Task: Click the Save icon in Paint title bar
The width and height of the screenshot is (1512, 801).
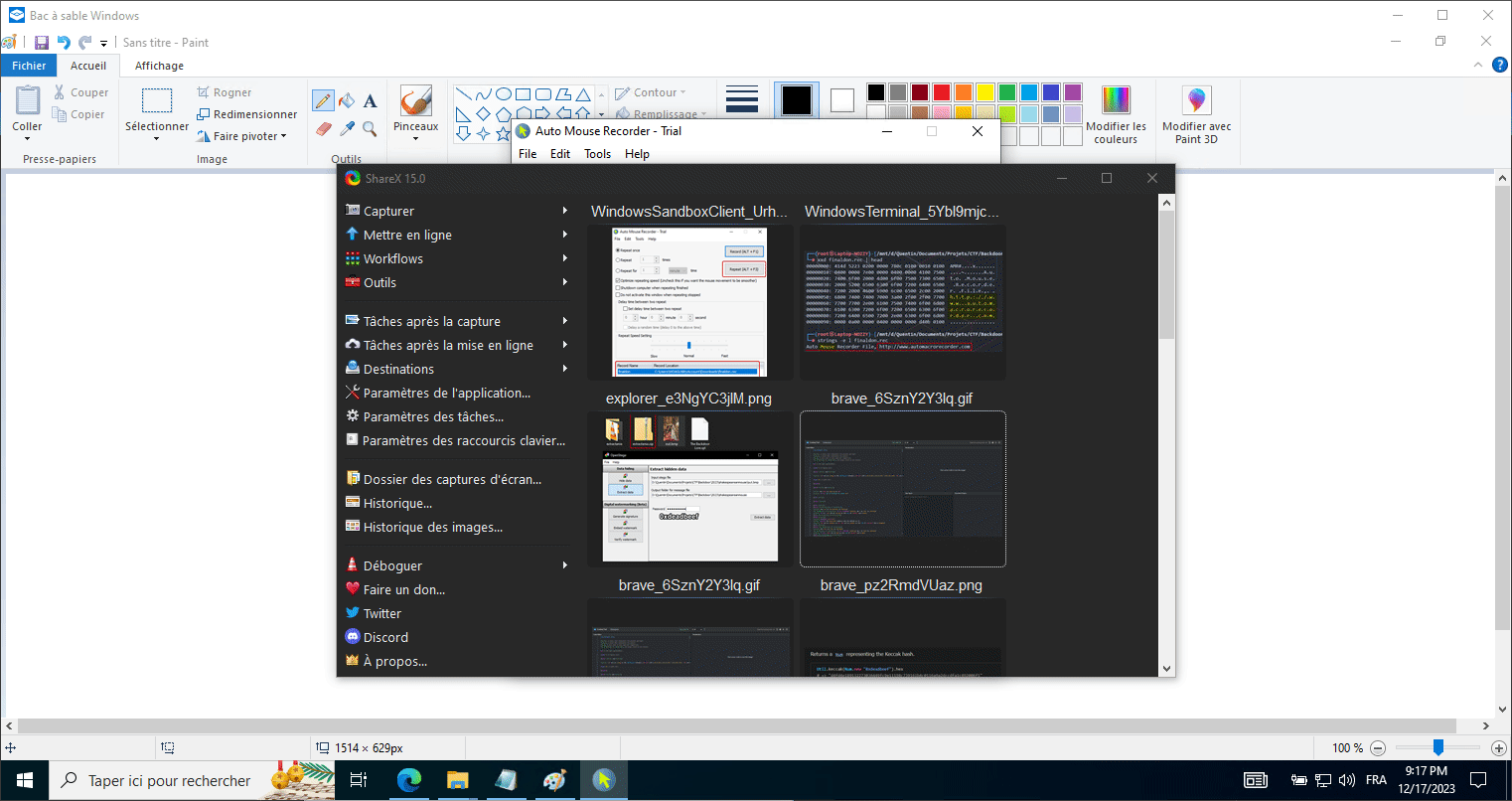Action: coord(42,43)
